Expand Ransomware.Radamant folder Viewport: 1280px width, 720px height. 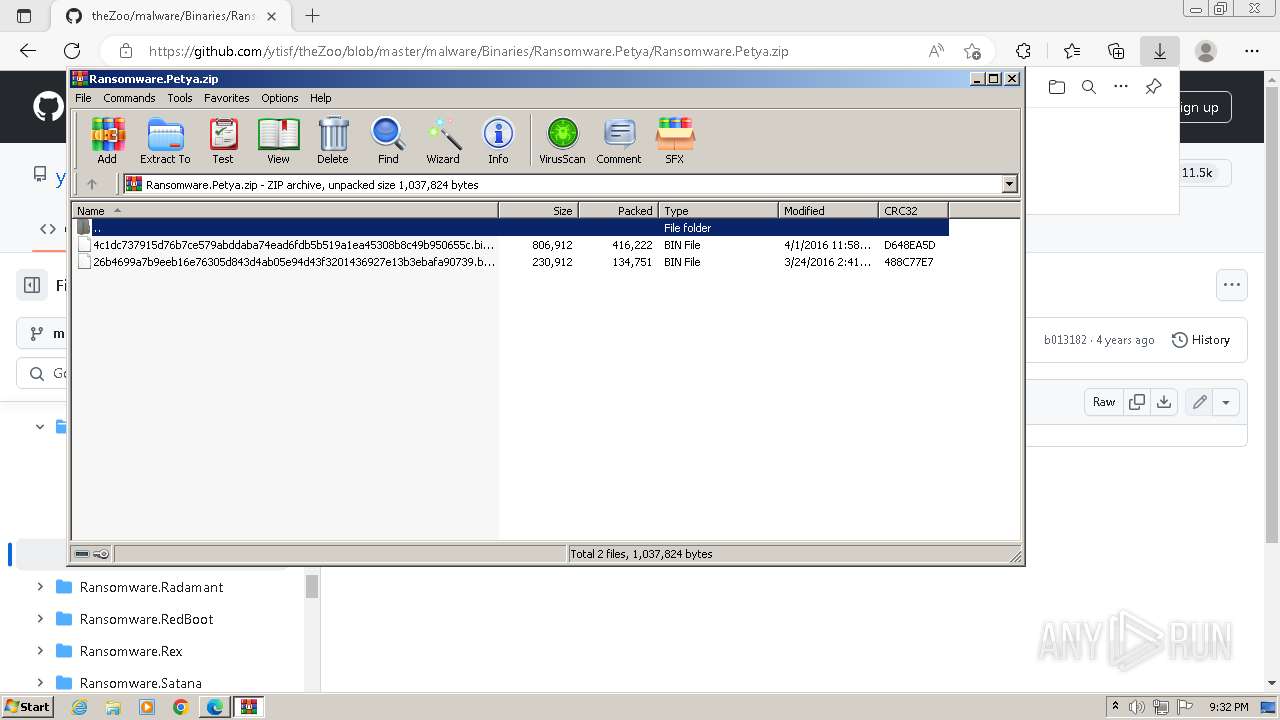point(40,587)
